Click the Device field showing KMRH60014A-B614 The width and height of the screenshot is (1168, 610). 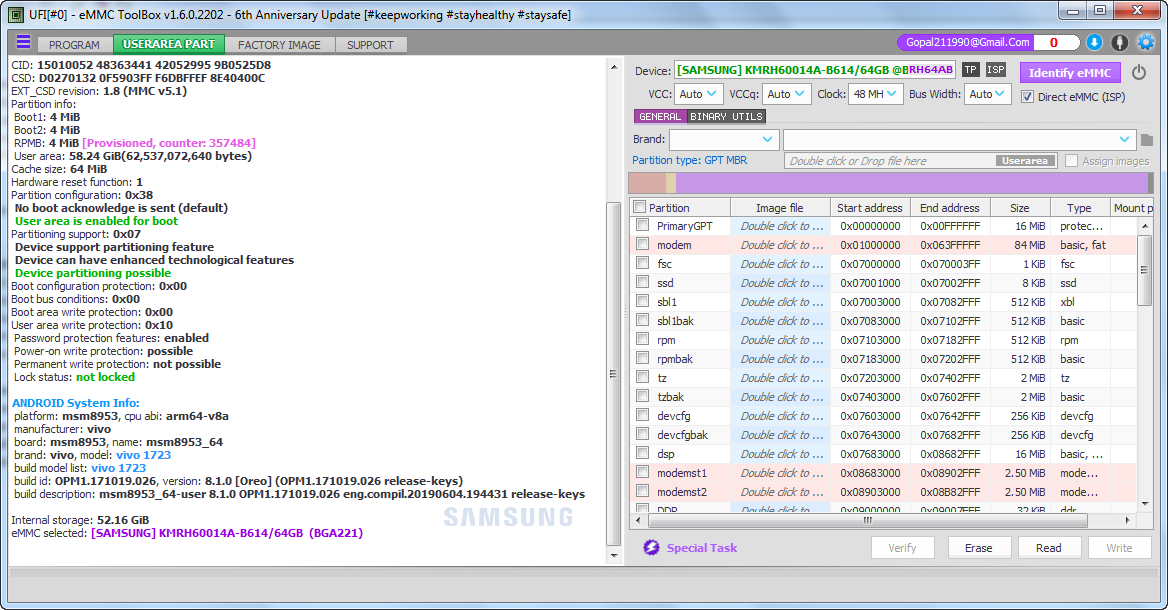[816, 70]
